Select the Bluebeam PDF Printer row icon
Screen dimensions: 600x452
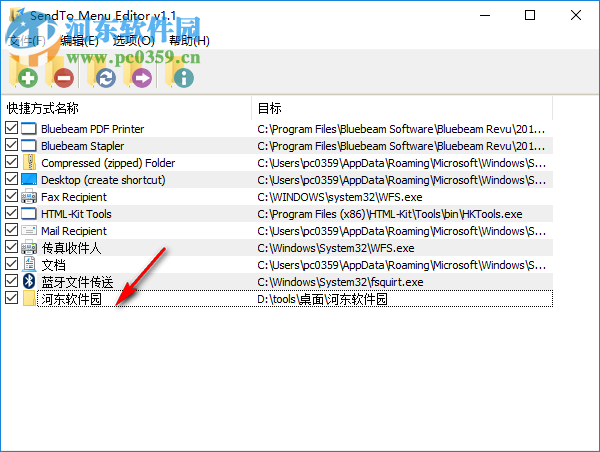click(29, 129)
